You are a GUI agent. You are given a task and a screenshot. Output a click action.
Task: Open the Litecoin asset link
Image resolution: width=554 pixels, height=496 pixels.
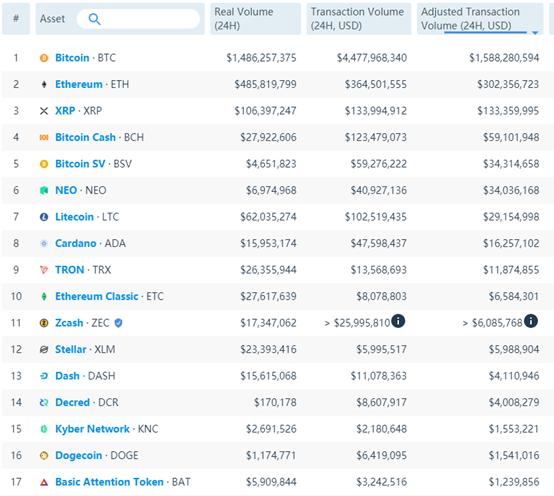[75, 217]
